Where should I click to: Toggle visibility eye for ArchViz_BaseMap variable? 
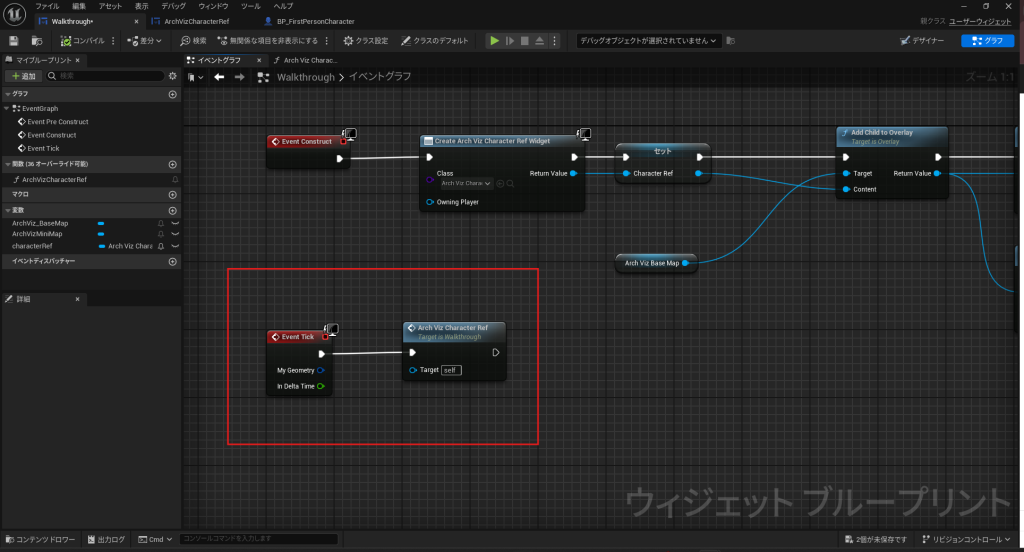click(175, 223)
